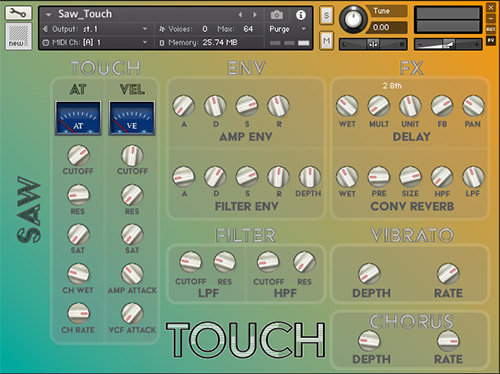The height and width of the screenshot is (374, 500).
Task: Click the VEL velocity meter display
Action: click(132, 118)
